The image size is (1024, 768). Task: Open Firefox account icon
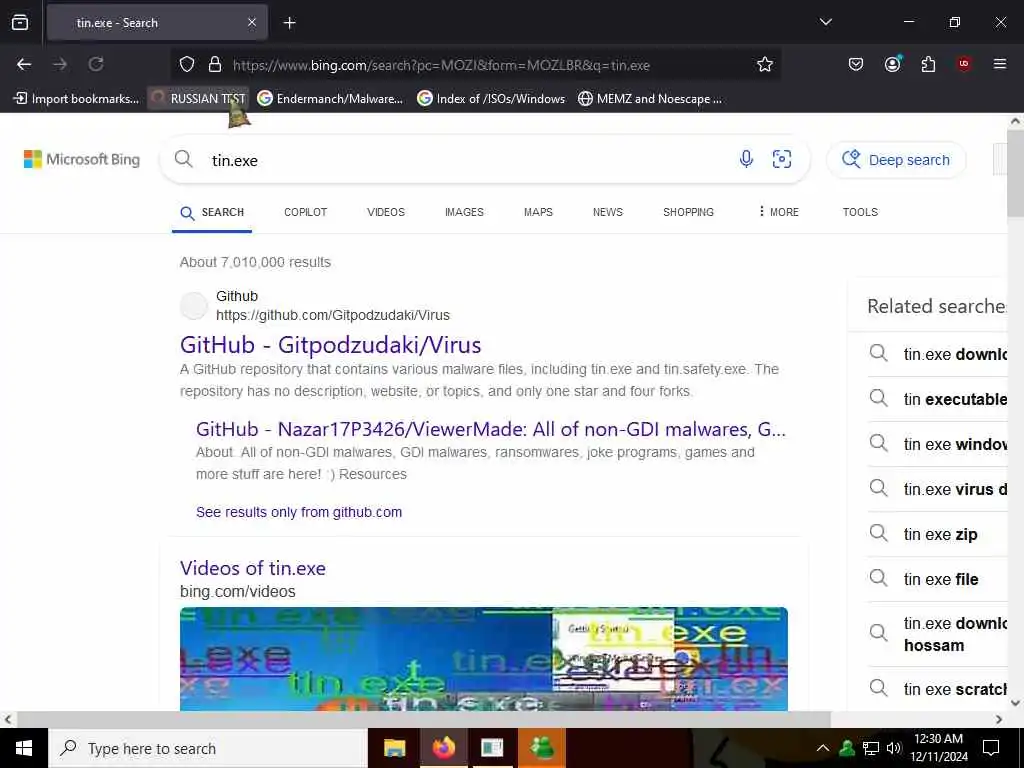pos(892,64)
